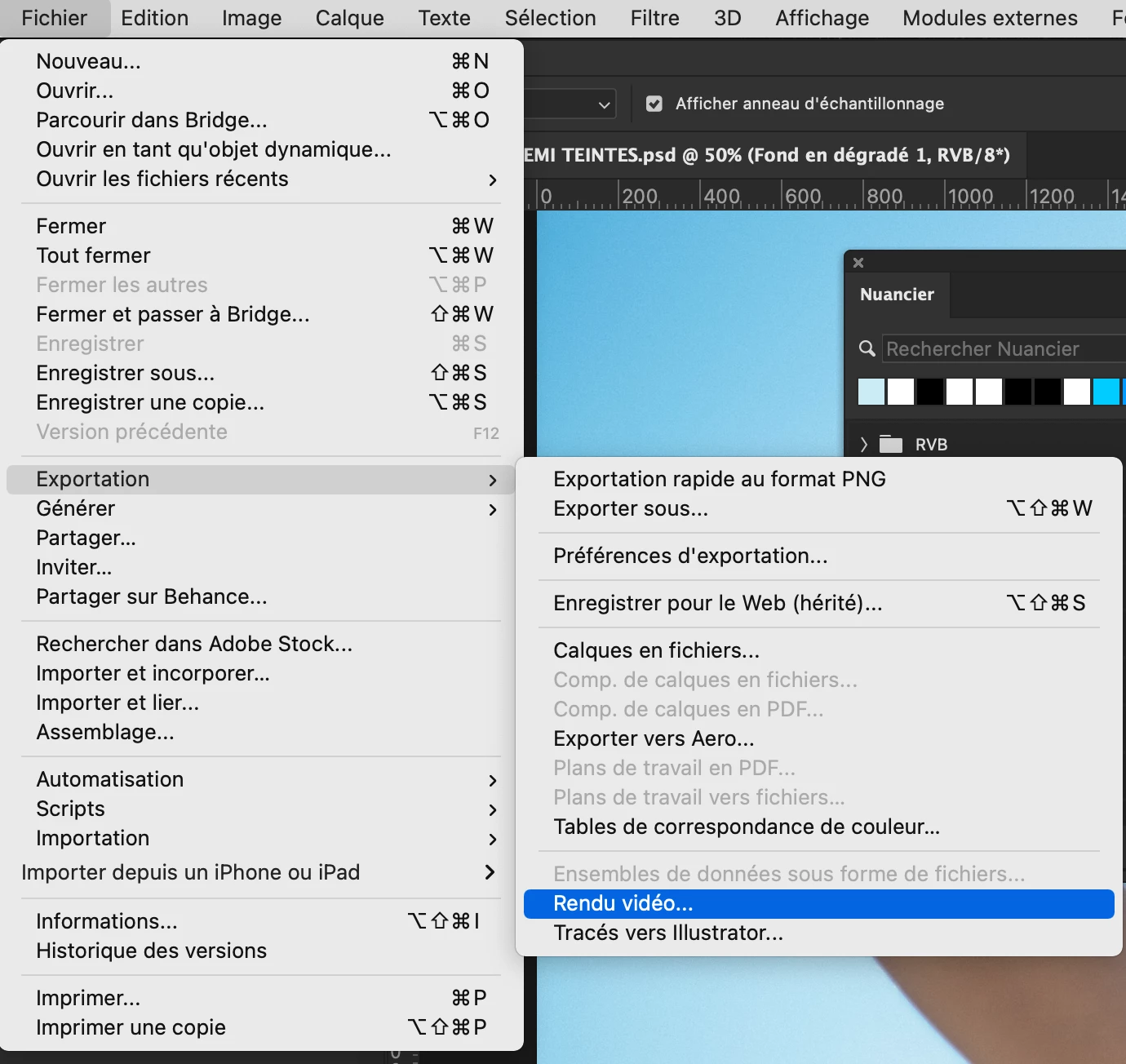Open the Sélection menu
The width and height of the screenshot is (1126, 1064).
tap(551, 18)
